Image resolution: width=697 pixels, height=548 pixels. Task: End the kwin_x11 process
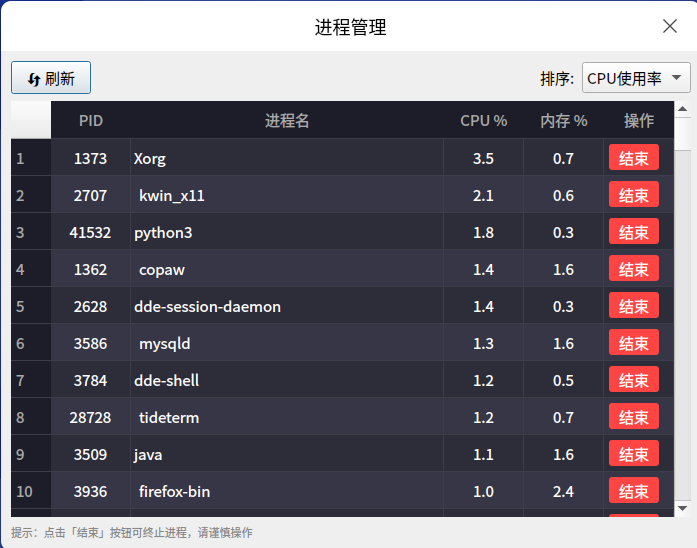click(x=633, y=194)
